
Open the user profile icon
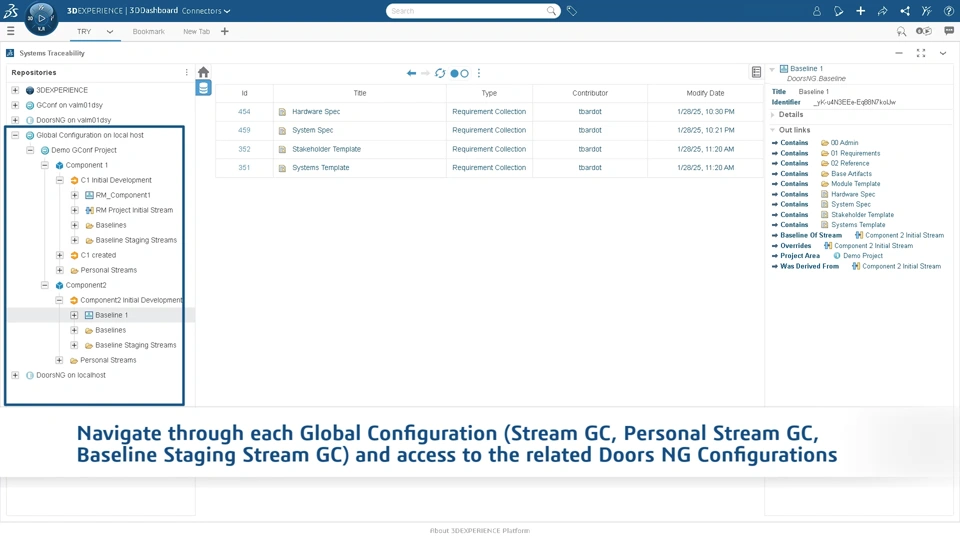pyautogui.click(x=817, y=11)
